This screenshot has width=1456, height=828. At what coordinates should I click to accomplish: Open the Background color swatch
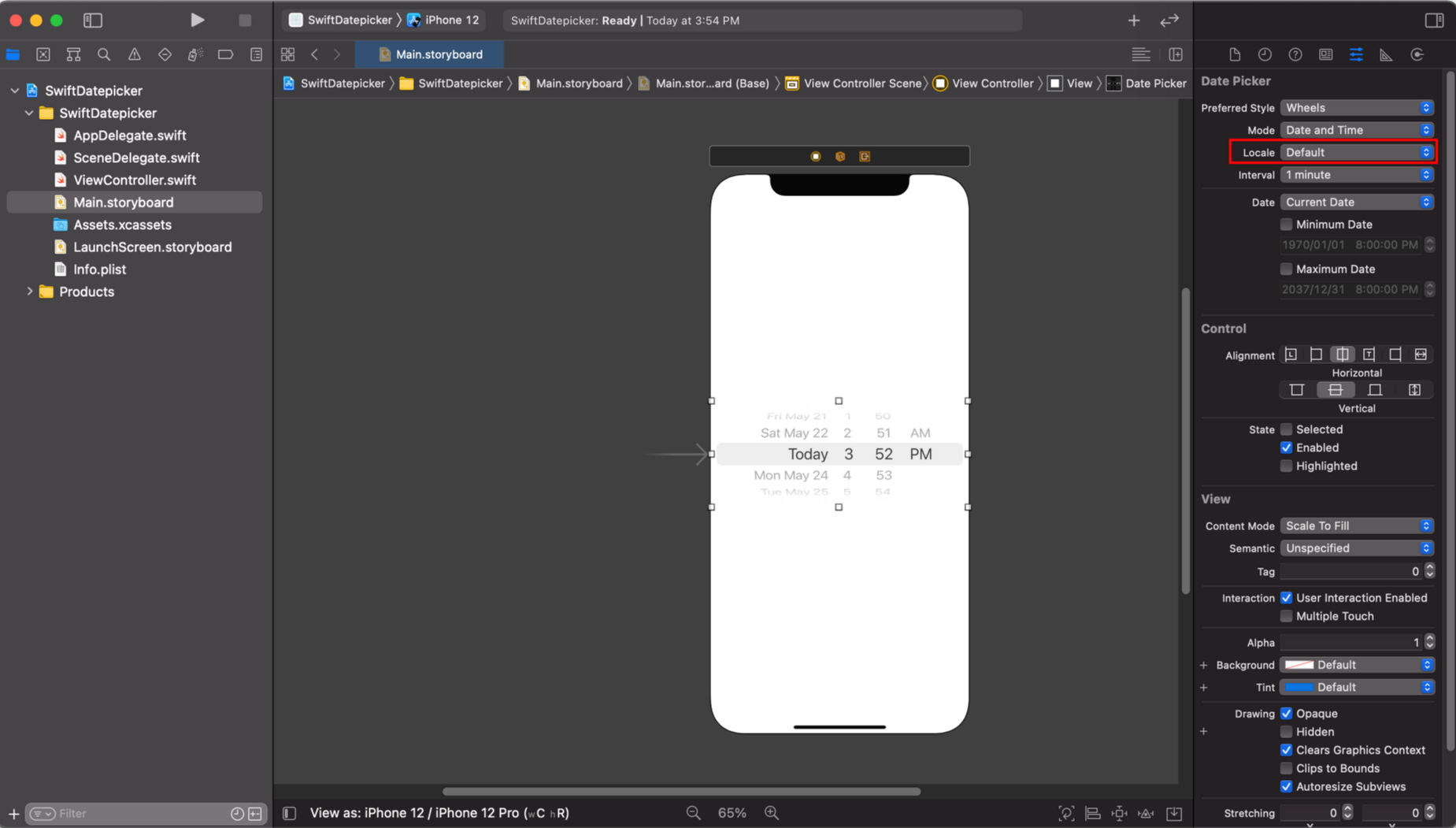click(x=1299, y=666)
